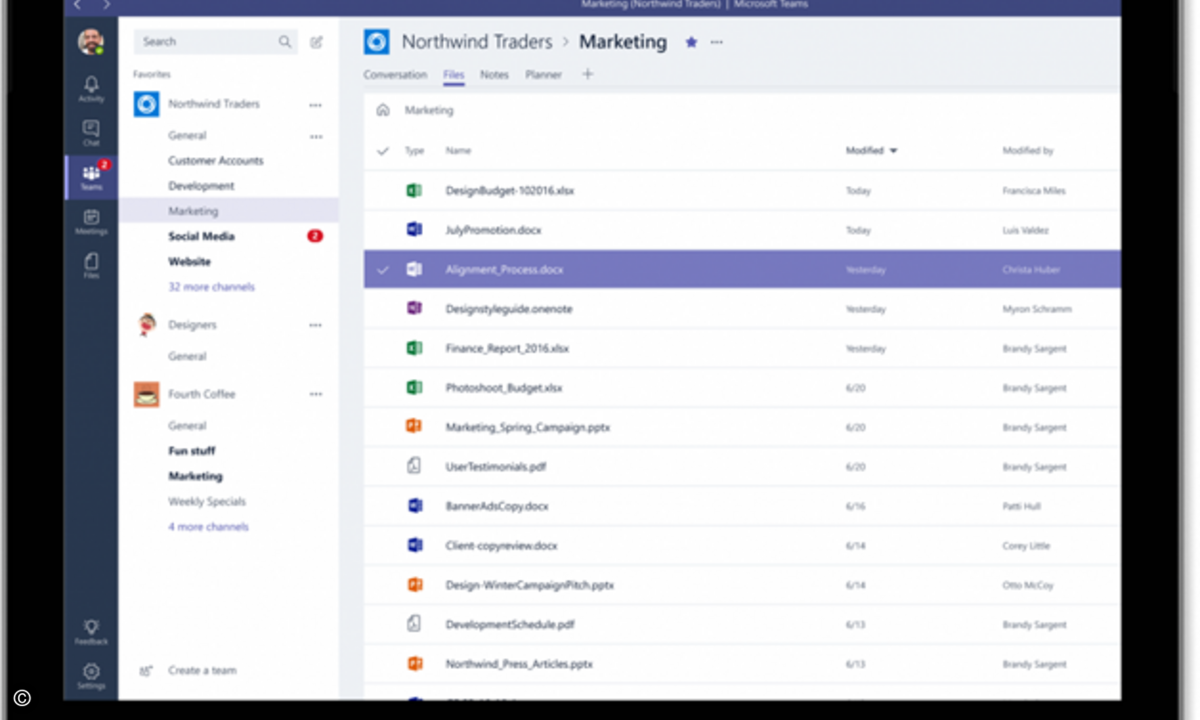
Task: Click OneNote icon of Designstyleguide.onenote
Action: click(x=414, y=309)
